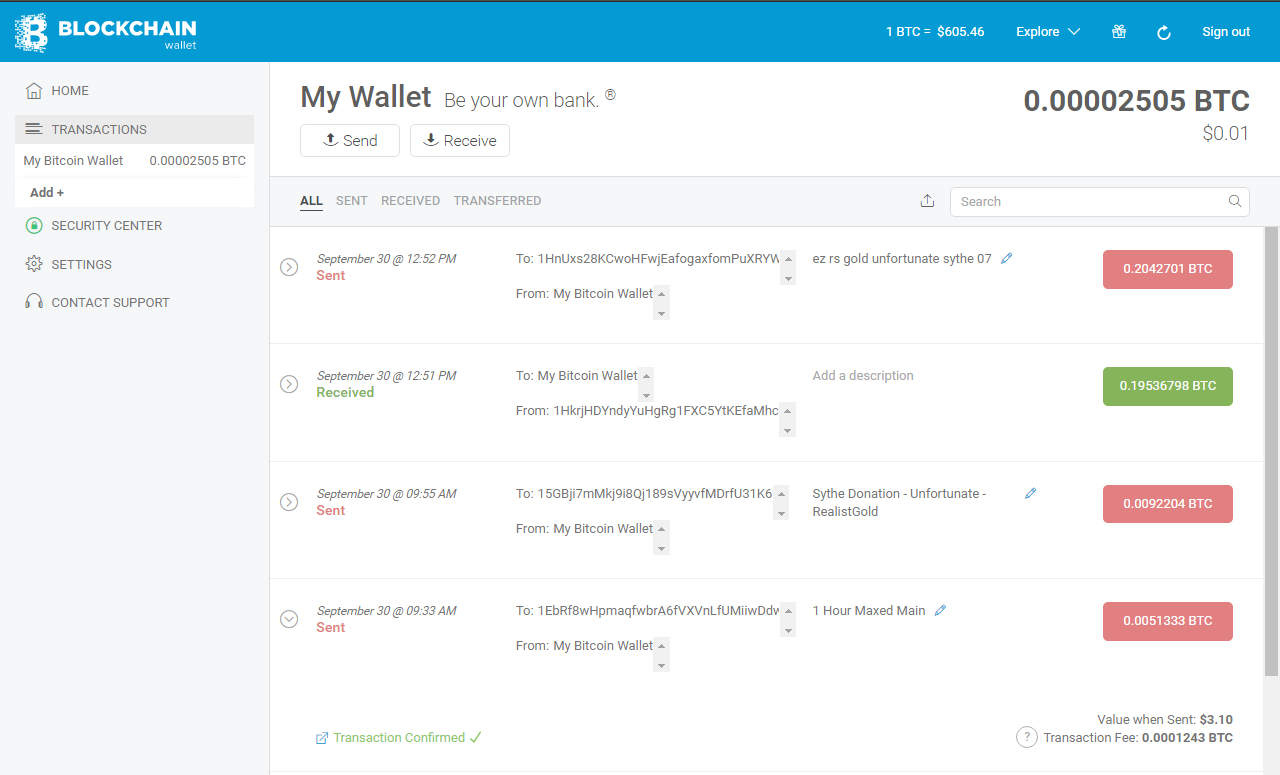Show ALL transactions tab
This screenshot has height=775, width=1280.
tap(311, 201)
